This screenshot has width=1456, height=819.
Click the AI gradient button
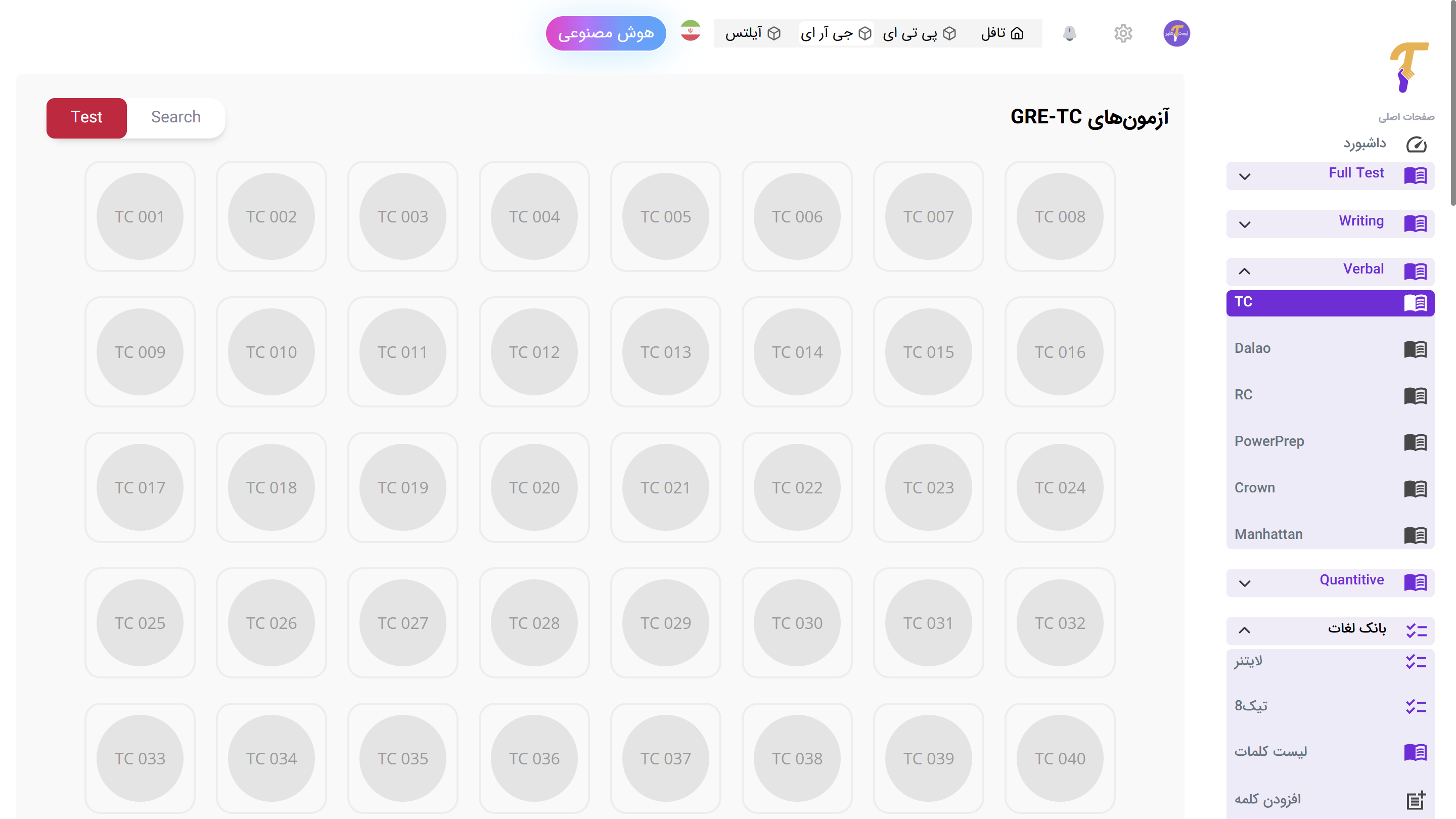point(605,33)
